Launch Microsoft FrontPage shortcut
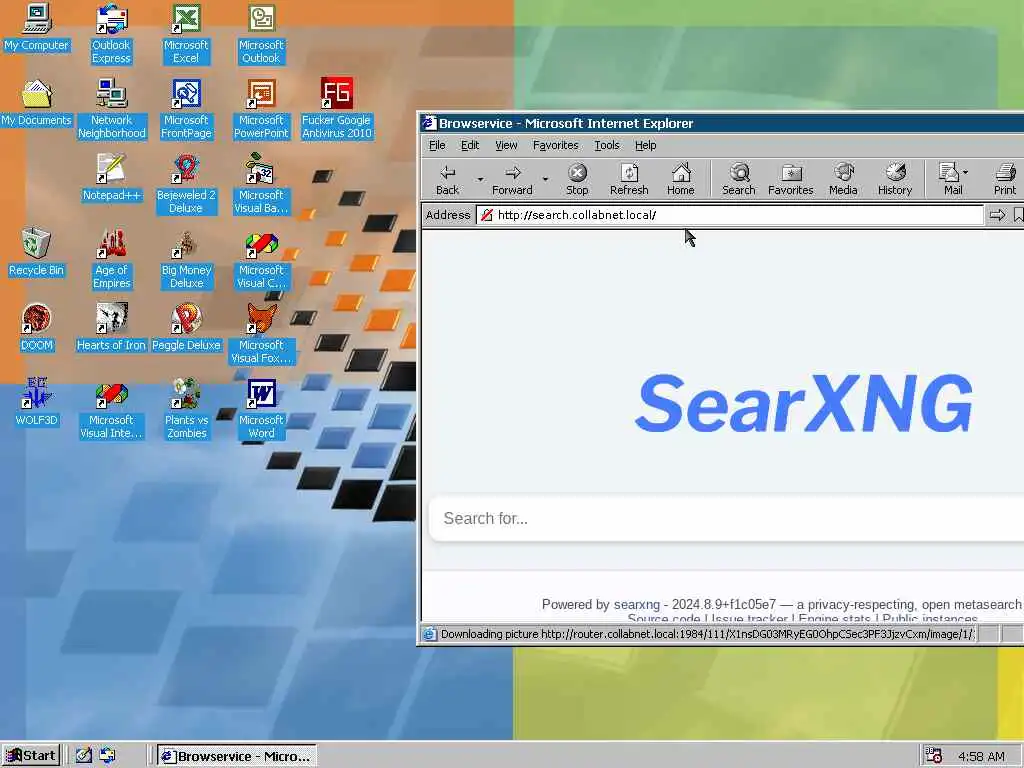The height and width of the screenshot is (768, 1024). (186, 109)
